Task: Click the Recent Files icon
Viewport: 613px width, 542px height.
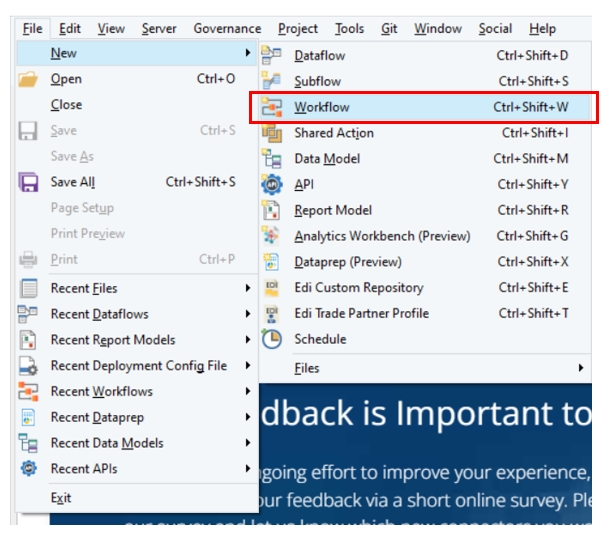Action: pos(29,289)
